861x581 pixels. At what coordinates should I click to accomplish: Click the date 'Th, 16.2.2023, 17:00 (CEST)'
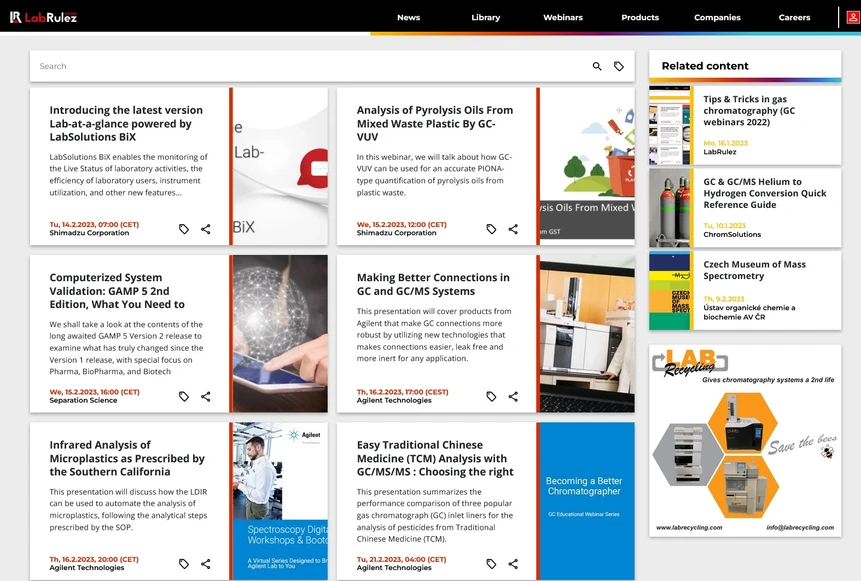coord(402,392)
